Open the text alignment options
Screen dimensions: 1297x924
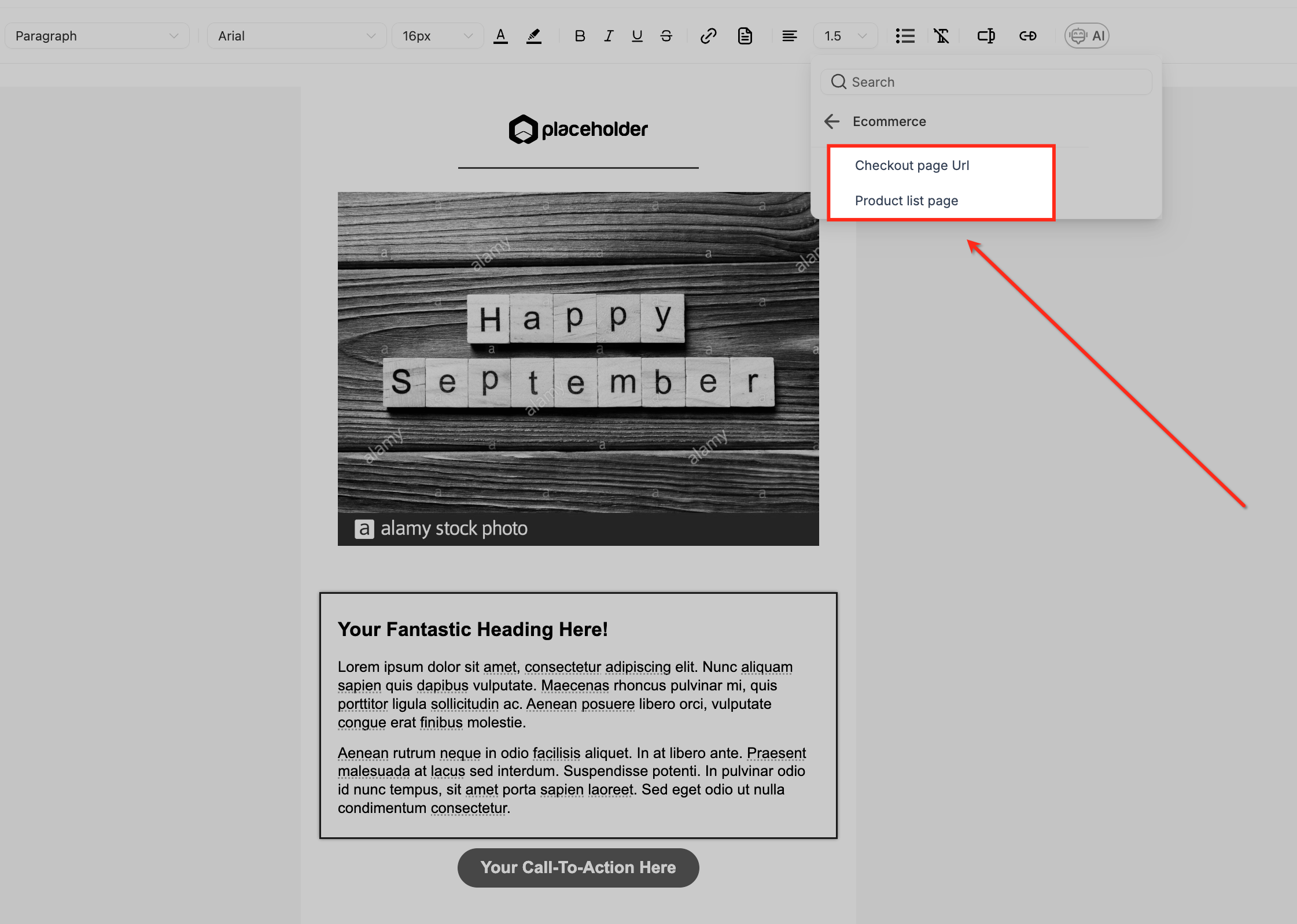click(789, 36)
